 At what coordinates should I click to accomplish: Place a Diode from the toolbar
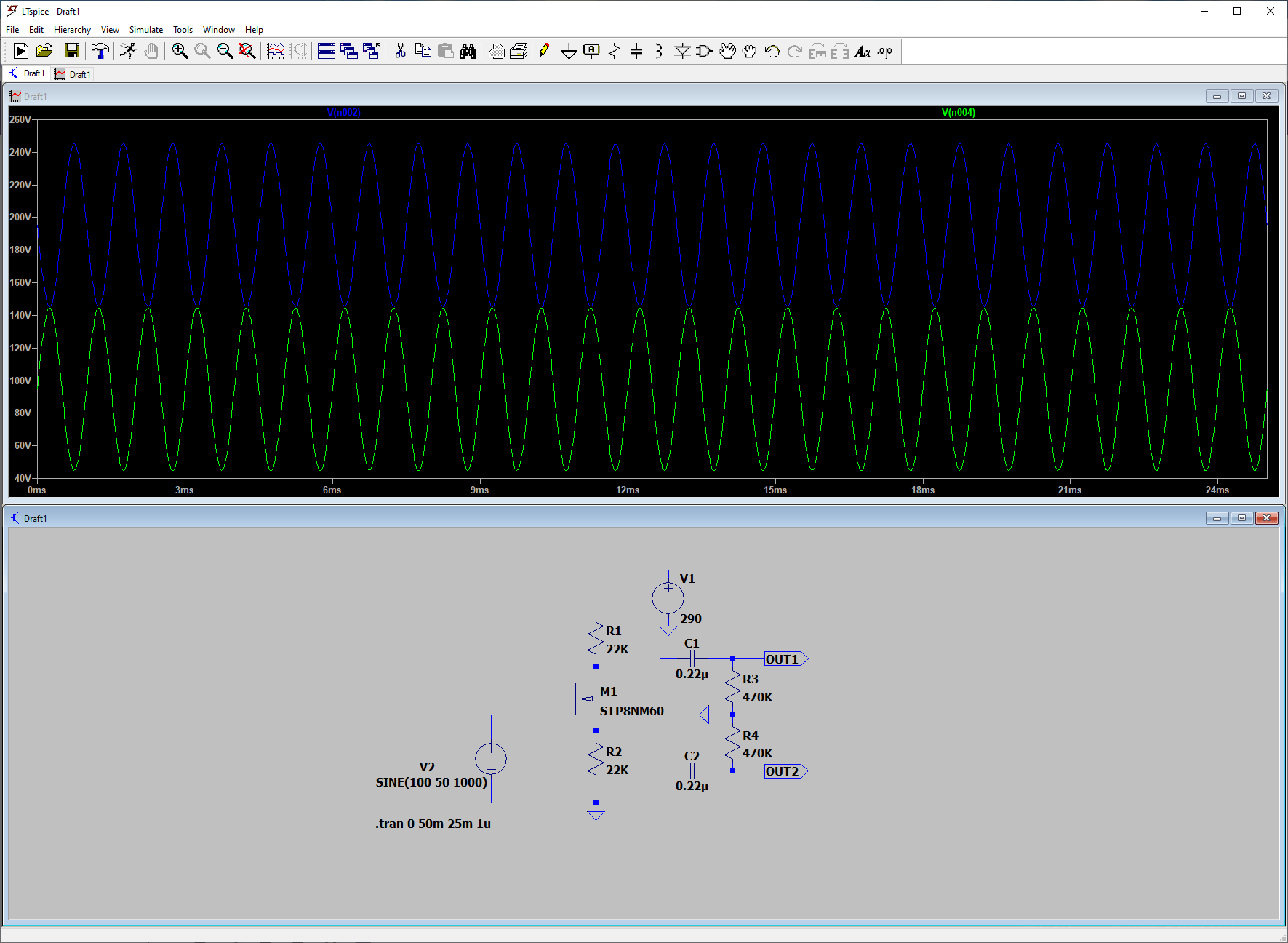(682, 51)
